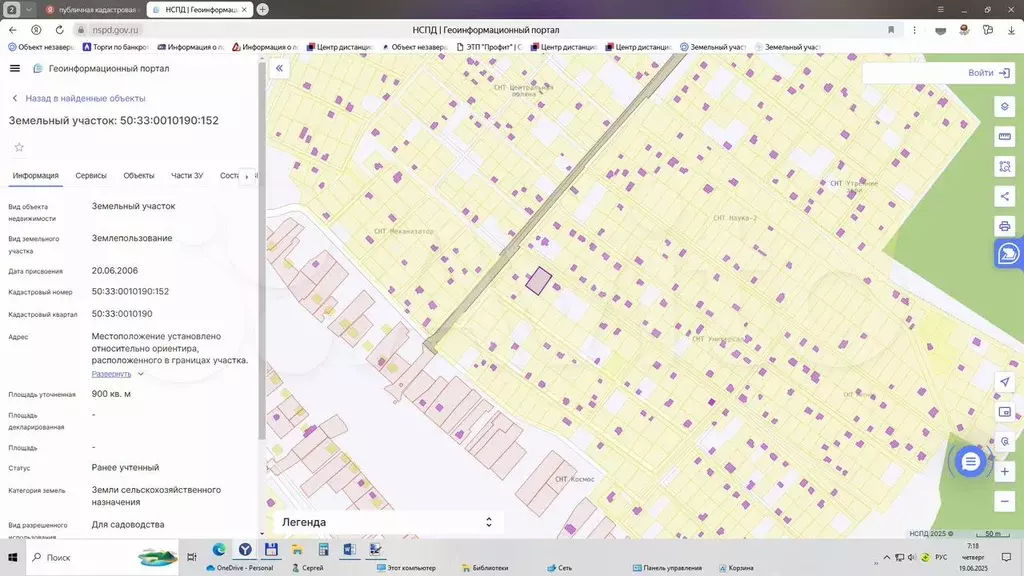Select the ruler measurement tool

[1004, 136]
